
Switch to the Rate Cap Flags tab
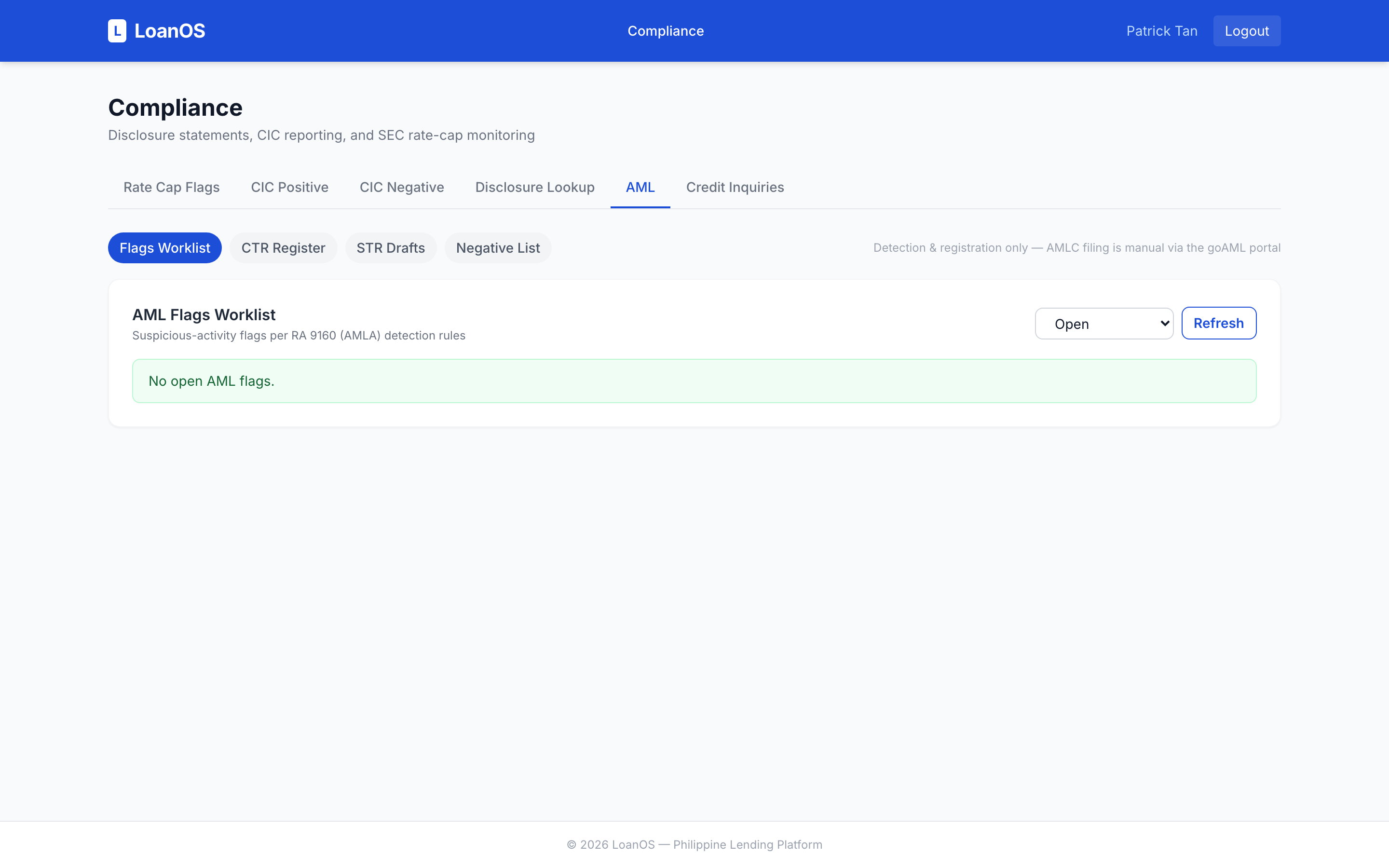(x=172, y=187)
